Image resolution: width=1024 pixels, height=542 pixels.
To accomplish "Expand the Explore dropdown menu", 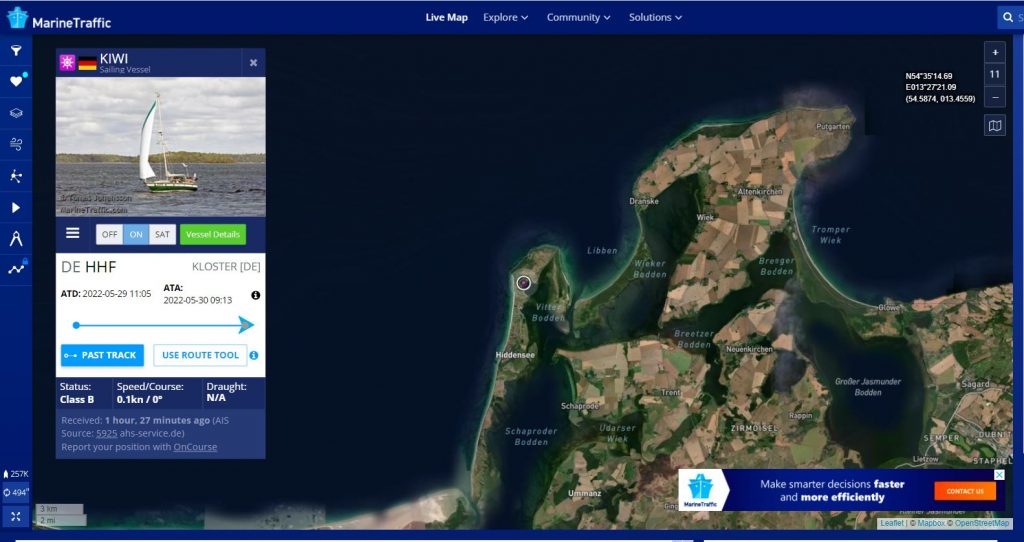I will [506, 17].
